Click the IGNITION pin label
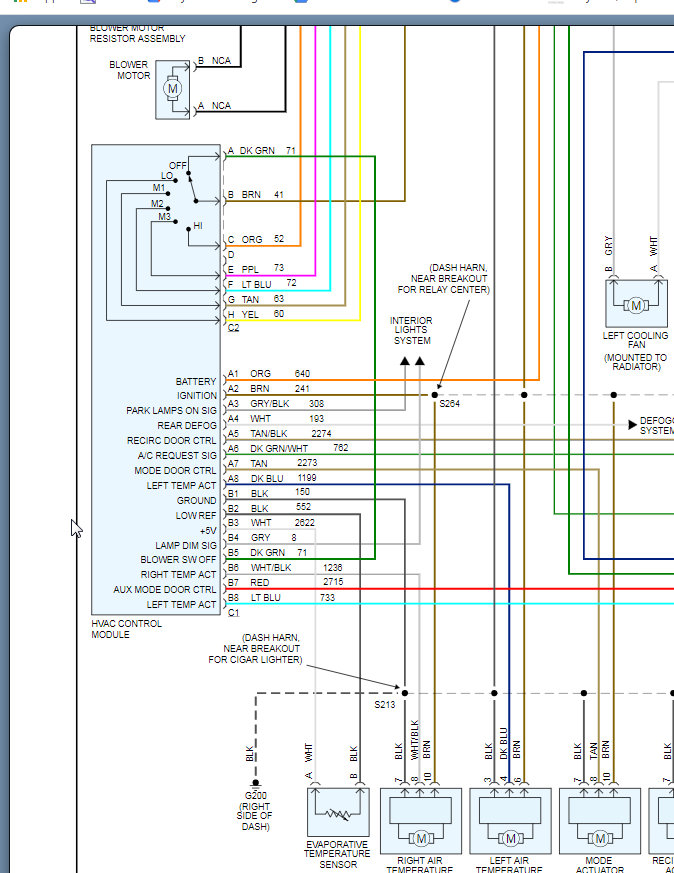The image size is (674, 873). point(197,395)
